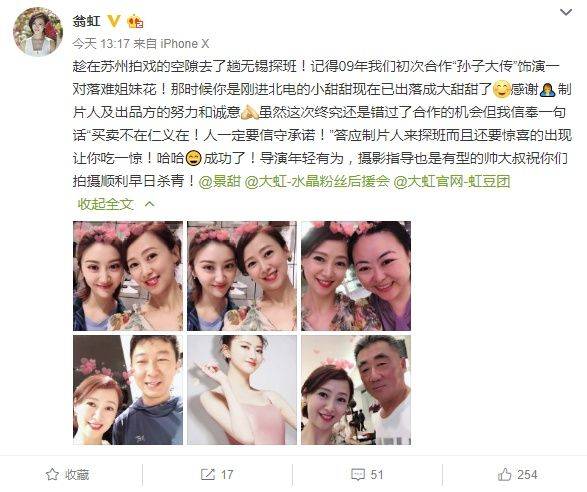Open @大虹-水晶粉丝后援会 mention

[x=317, y=182]
